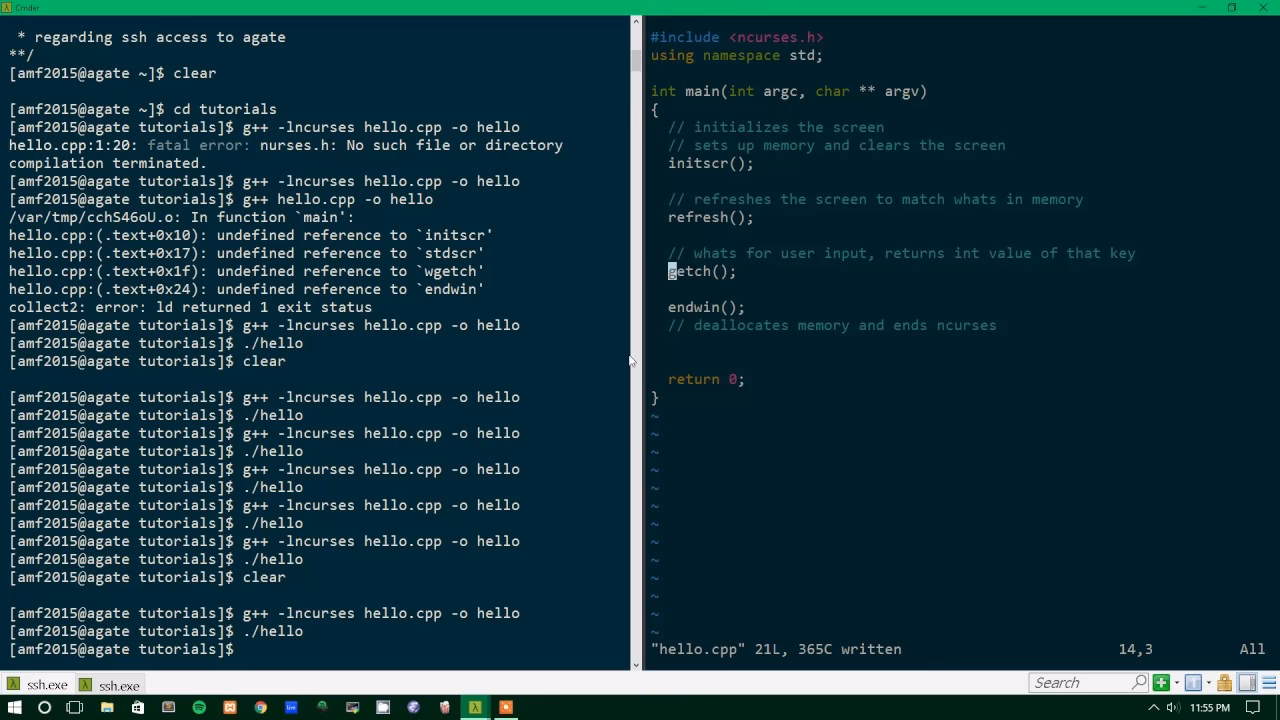Show hidden system tray icons chevron
Viewport: 1280px width, 720px height.
1155,708
